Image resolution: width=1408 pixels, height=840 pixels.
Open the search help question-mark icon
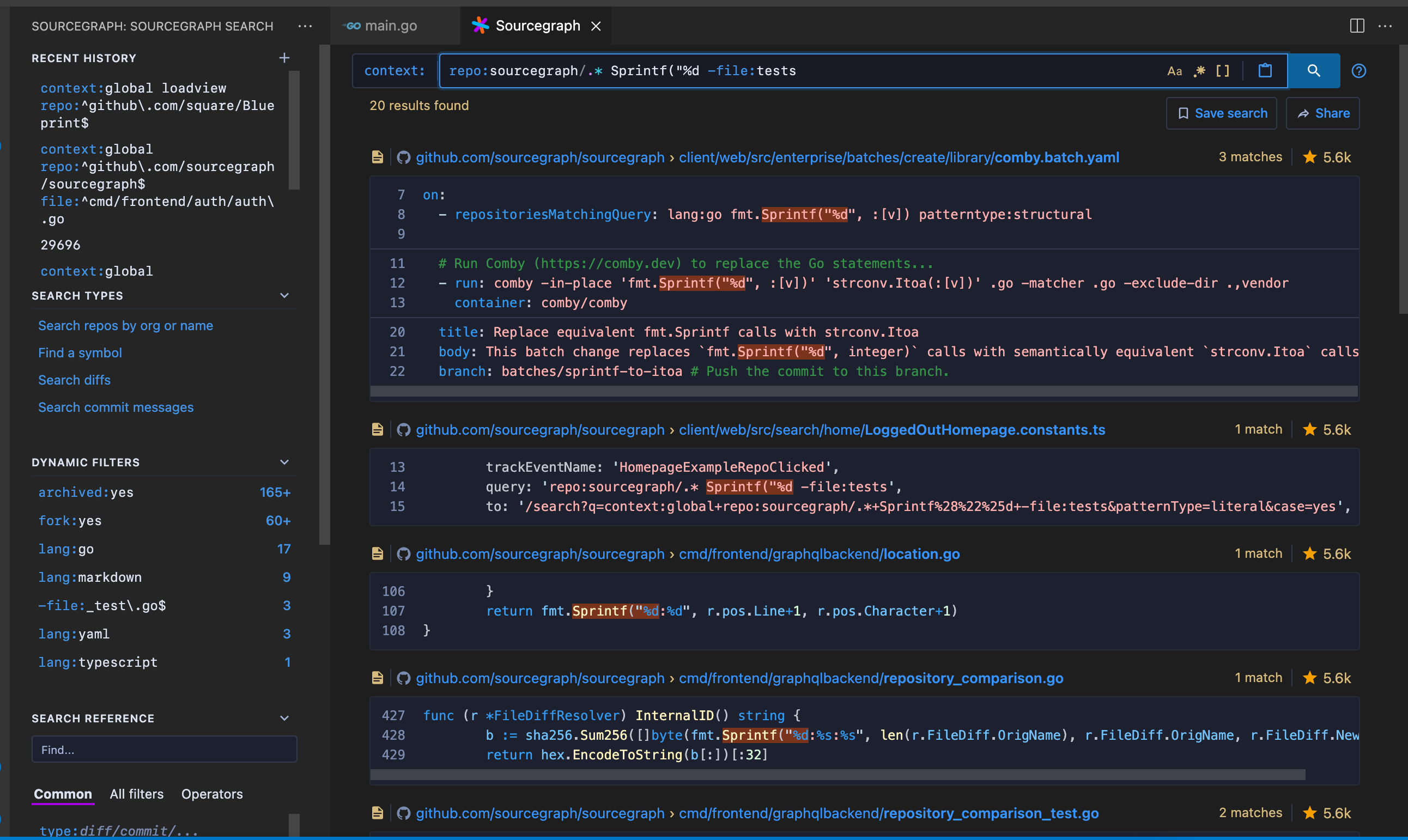[1358, 71]
